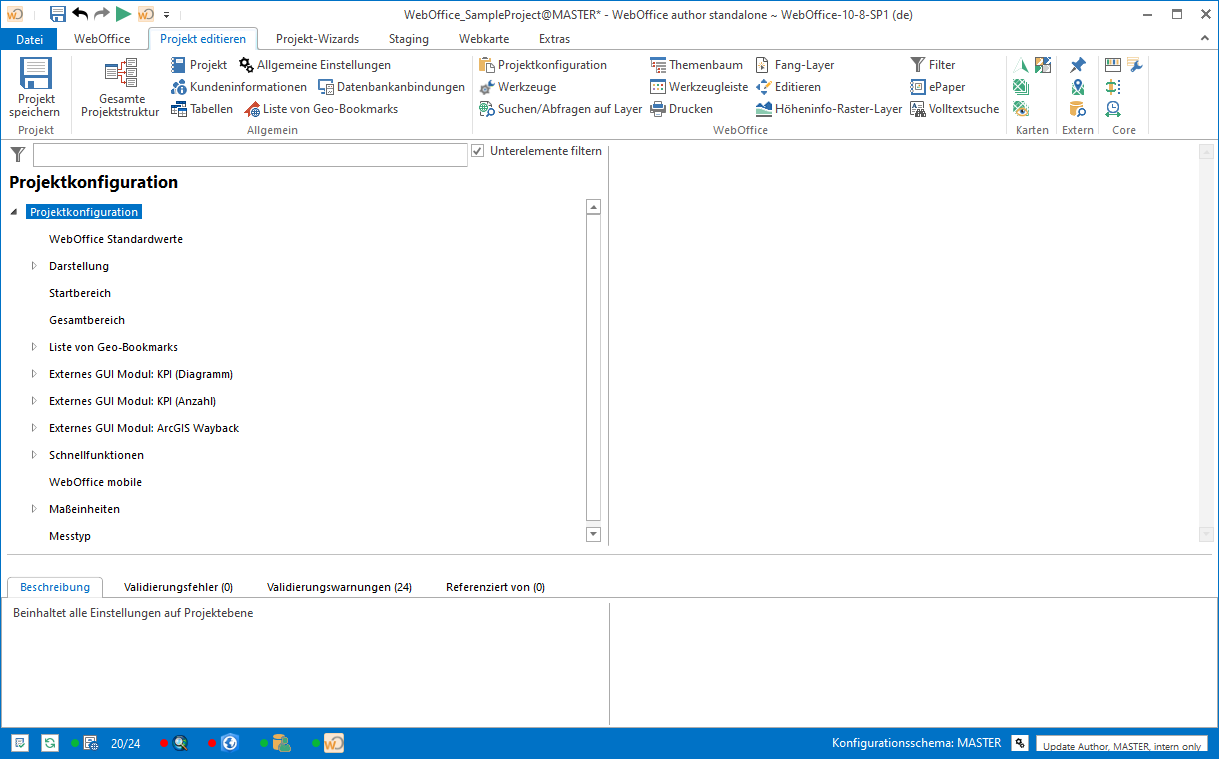Click the map layer eye icon in Karten
The image size is (1219, 759).
pyautogui.click(x=1021, y=109)
